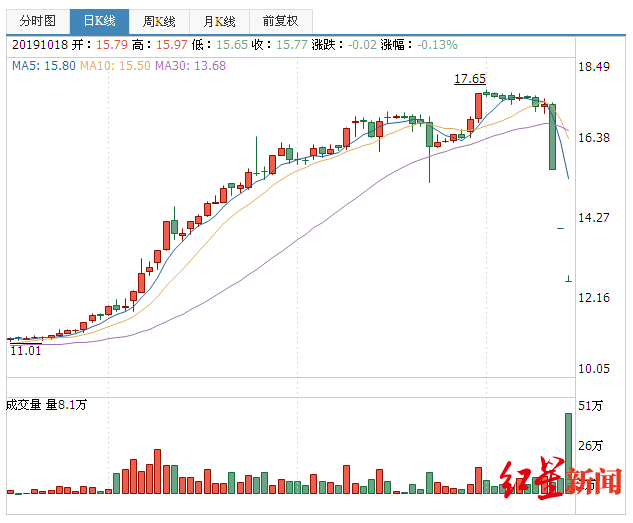
Task: Select the 前复权 tab
Action: point(281,21)
